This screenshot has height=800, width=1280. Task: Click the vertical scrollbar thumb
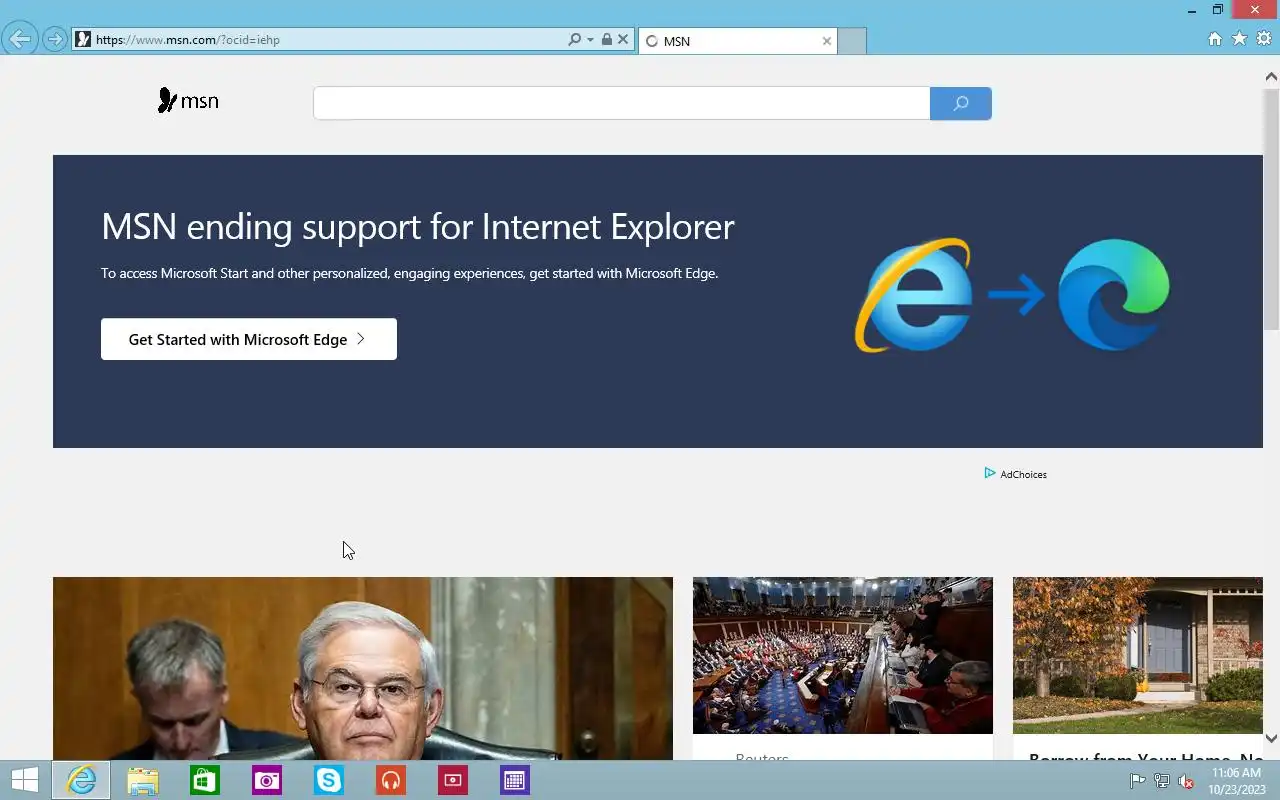[1271, 208]
